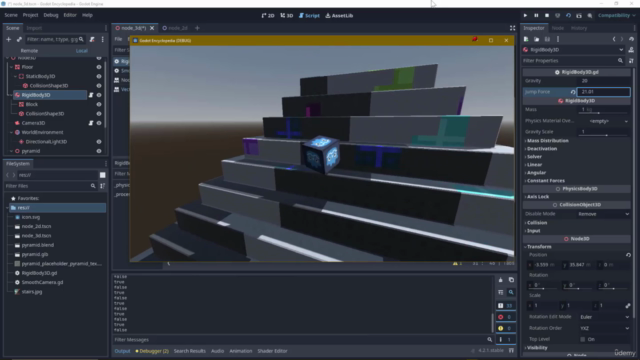Open the Animation bottom panel

[240, 351]
